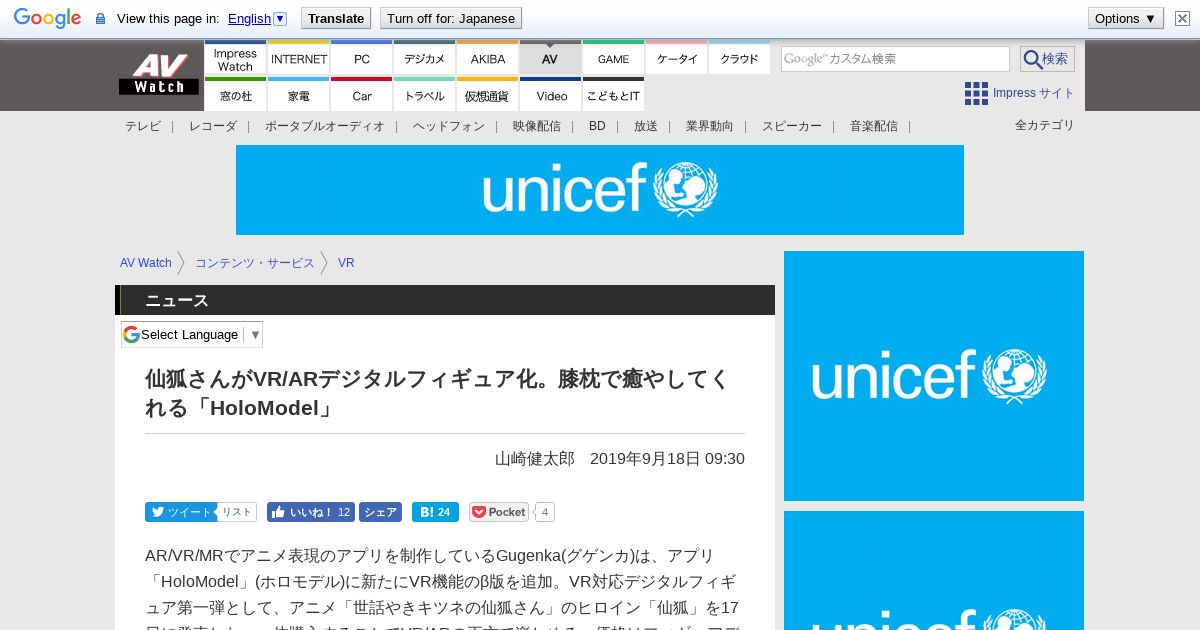Image resolution: width=1200 pixels, height=630 pixels.
Task: Go to 映像配信 category
Action: [x=536, y=126]
